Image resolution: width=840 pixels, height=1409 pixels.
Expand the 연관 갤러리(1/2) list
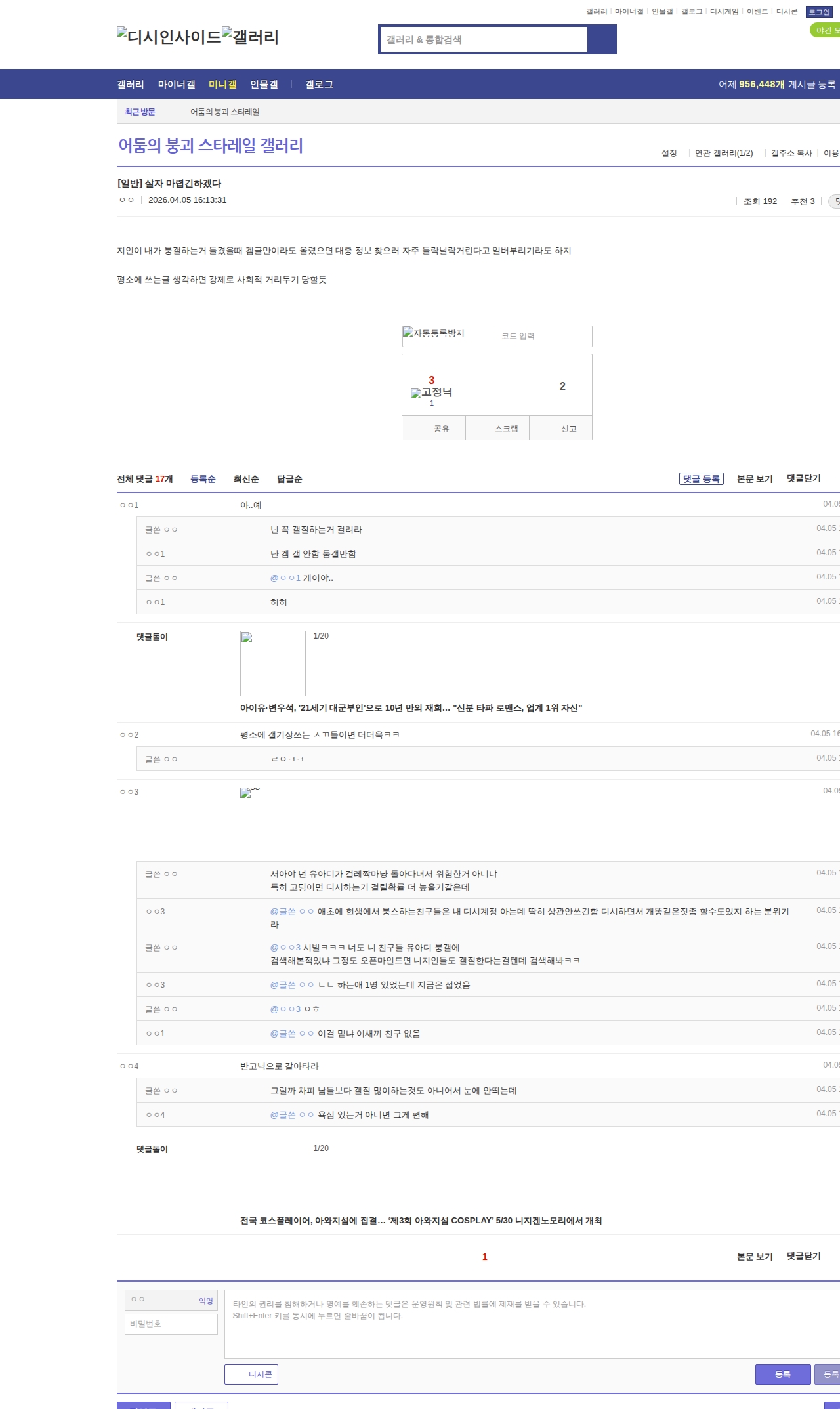click(x=723, y=153)
